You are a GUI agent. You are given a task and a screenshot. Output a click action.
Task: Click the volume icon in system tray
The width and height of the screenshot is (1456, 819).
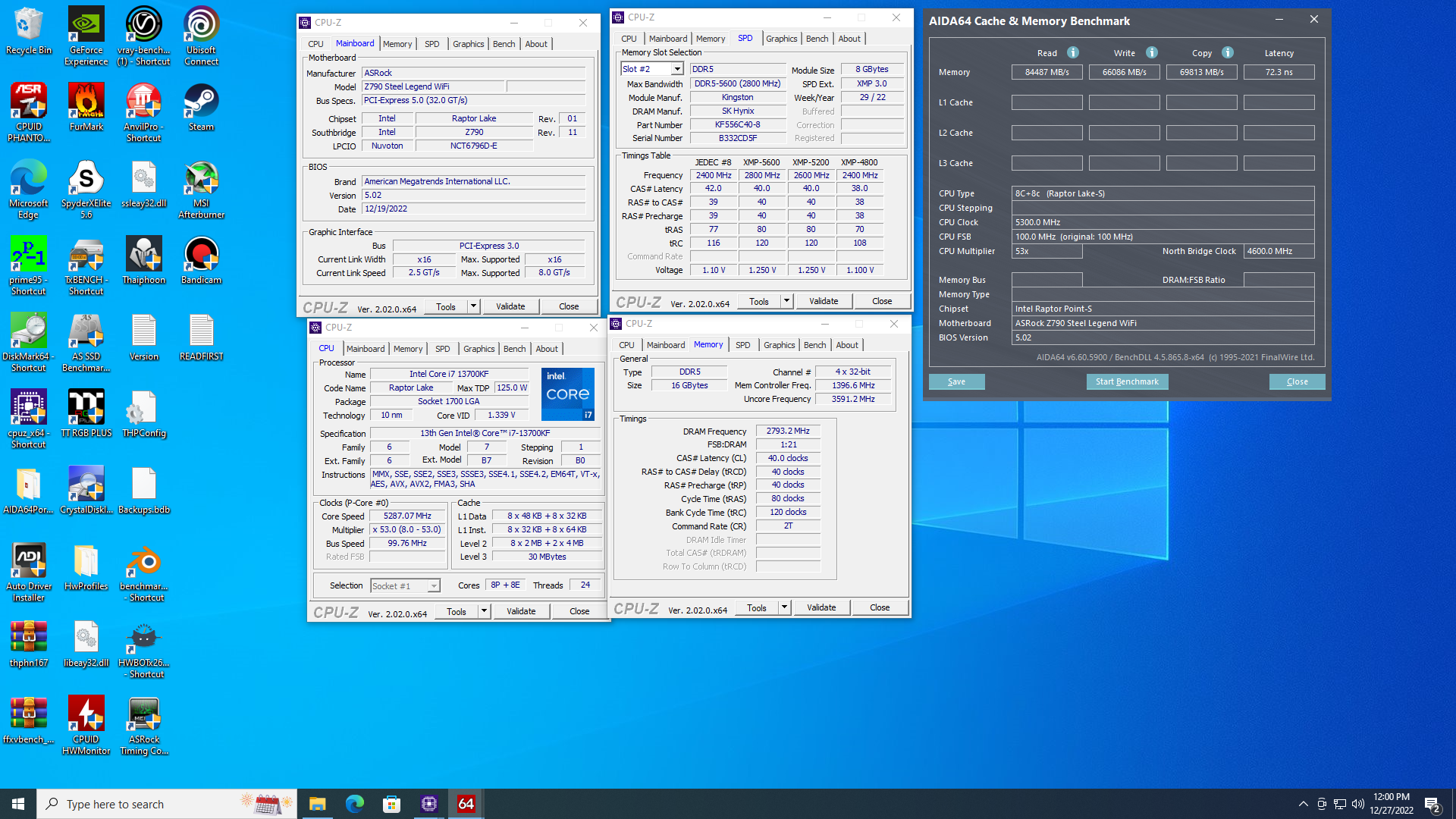point(1357,804)
